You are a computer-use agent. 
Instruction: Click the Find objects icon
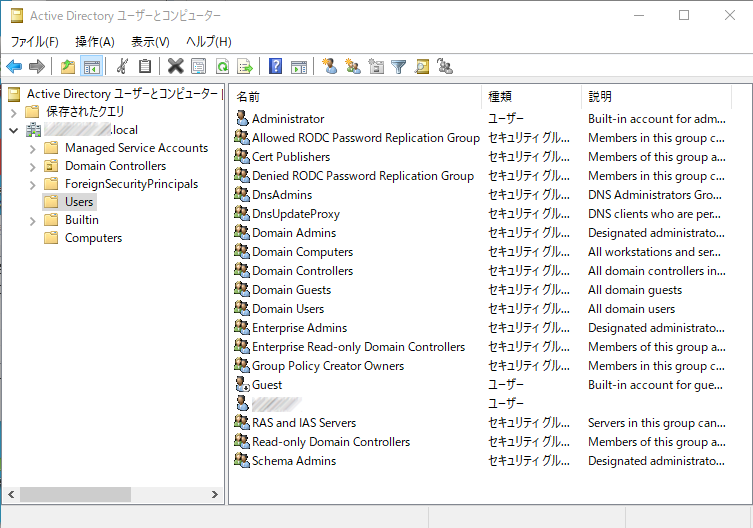(x=422, y=66)
